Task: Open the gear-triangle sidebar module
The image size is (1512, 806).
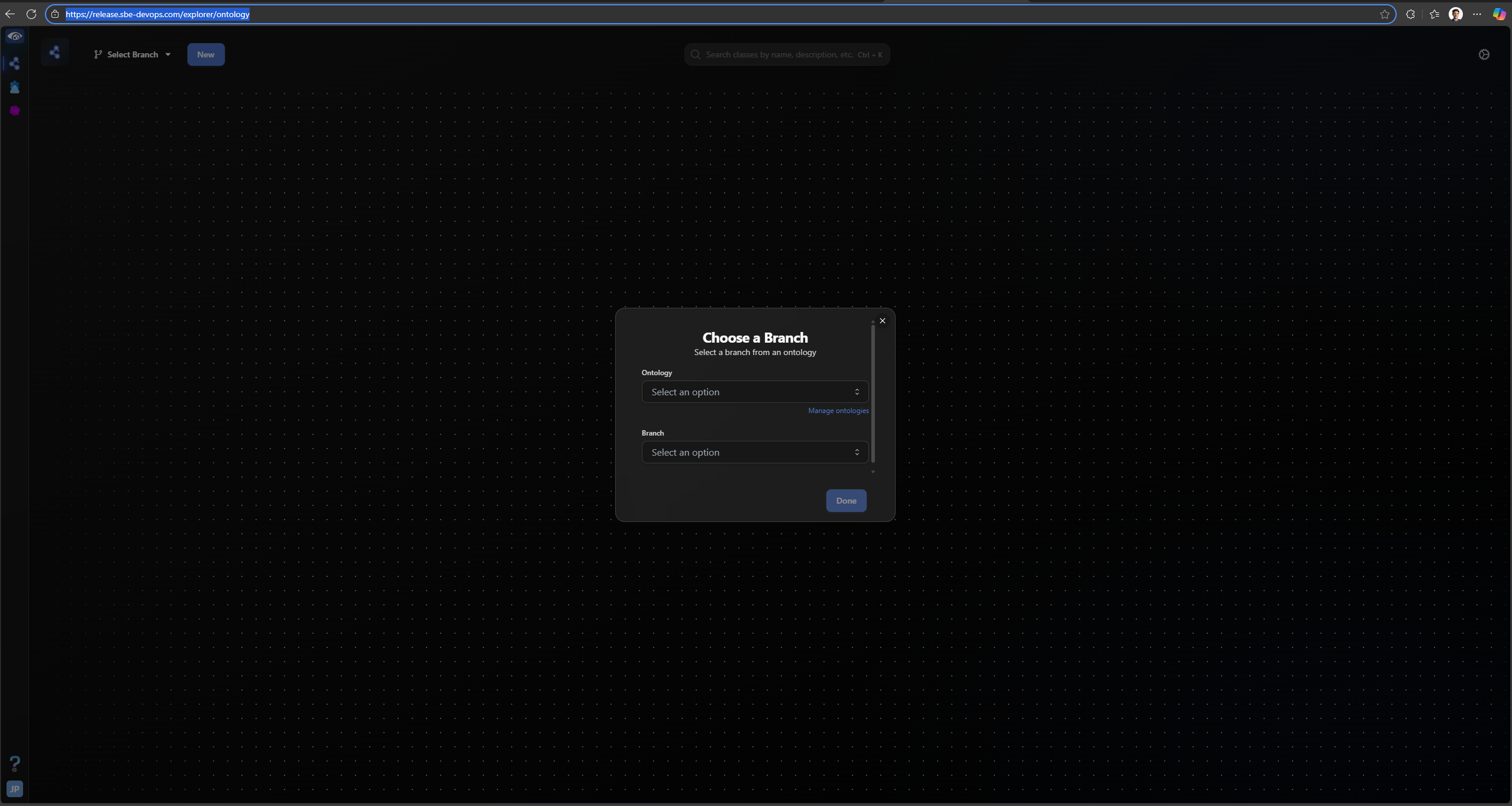Action: [x=15, y=88]
